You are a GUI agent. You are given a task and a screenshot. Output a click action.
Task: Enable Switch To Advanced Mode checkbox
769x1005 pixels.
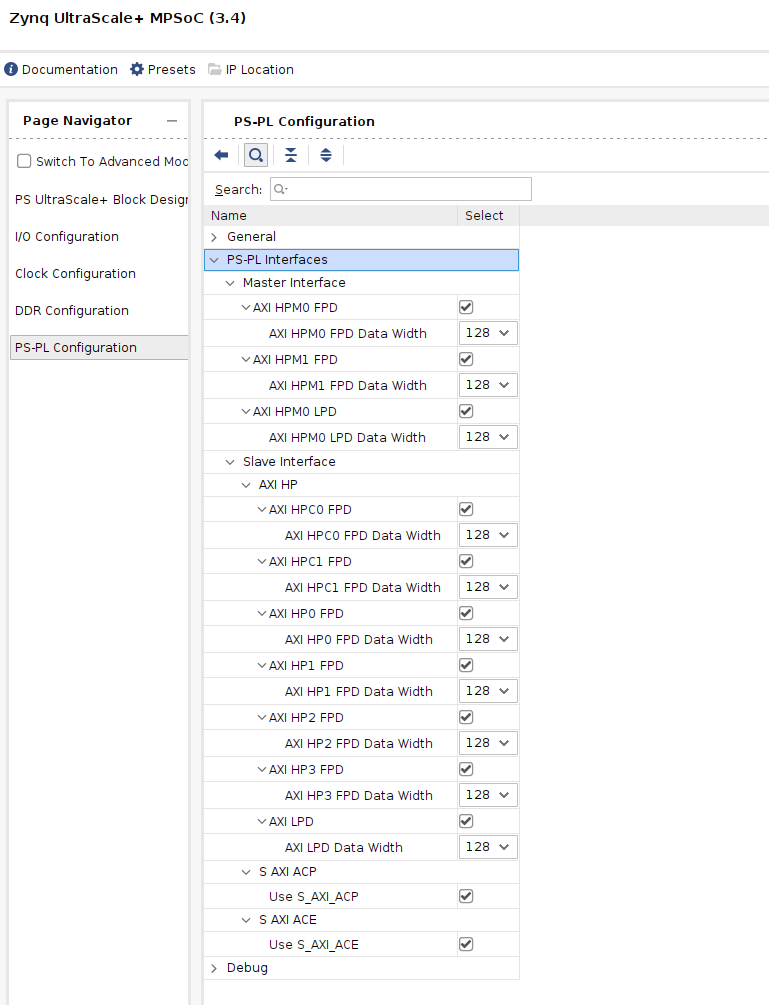(x=24, y=161)
